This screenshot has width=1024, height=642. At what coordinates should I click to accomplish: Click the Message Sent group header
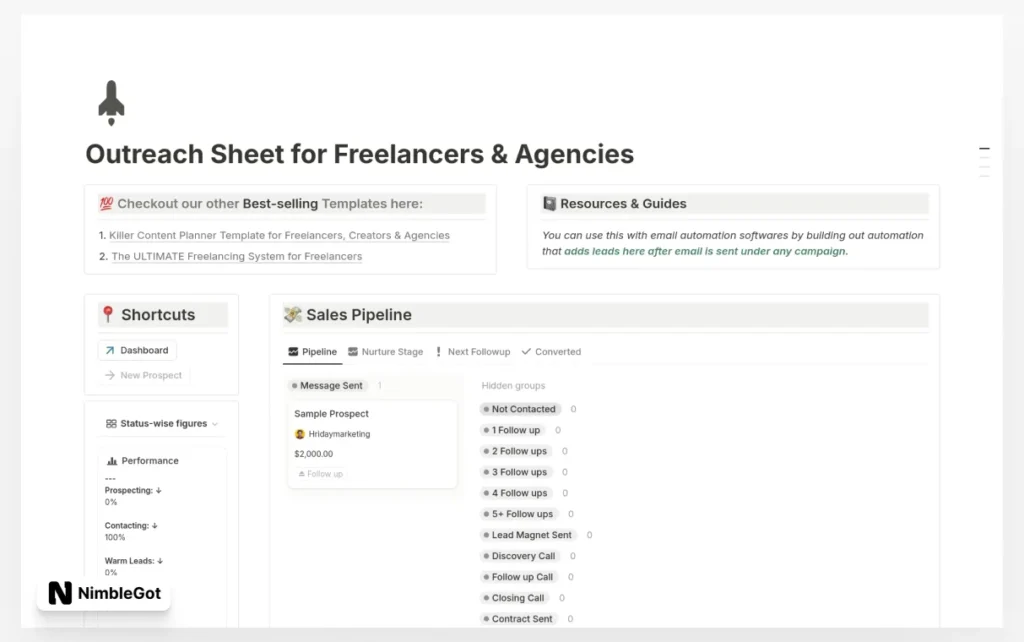pyautogui.click(x=328, y=385)
